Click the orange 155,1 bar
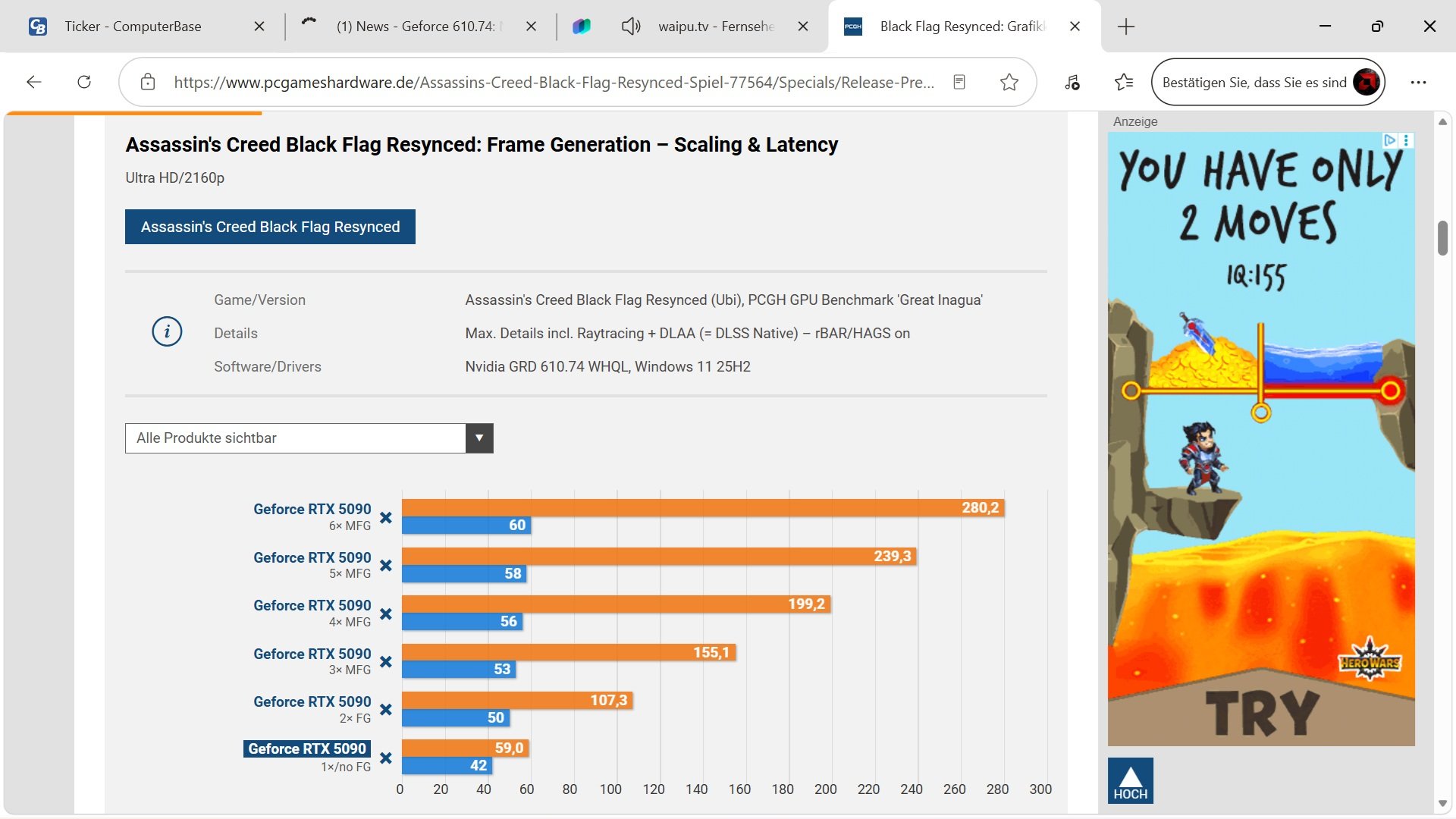 coord(569,653)
